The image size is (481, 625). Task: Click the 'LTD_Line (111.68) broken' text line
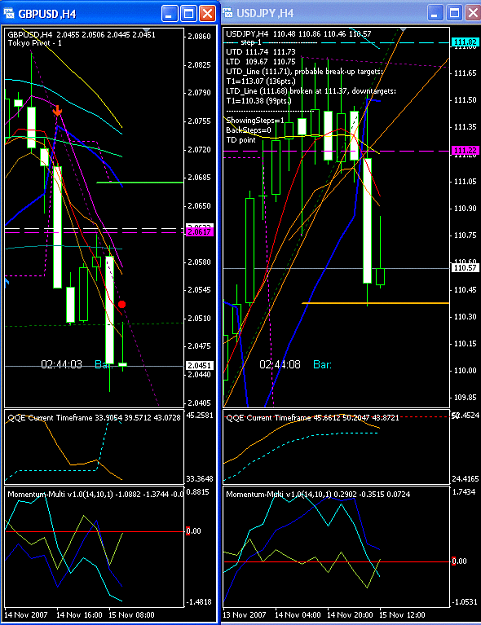(311, 91)
